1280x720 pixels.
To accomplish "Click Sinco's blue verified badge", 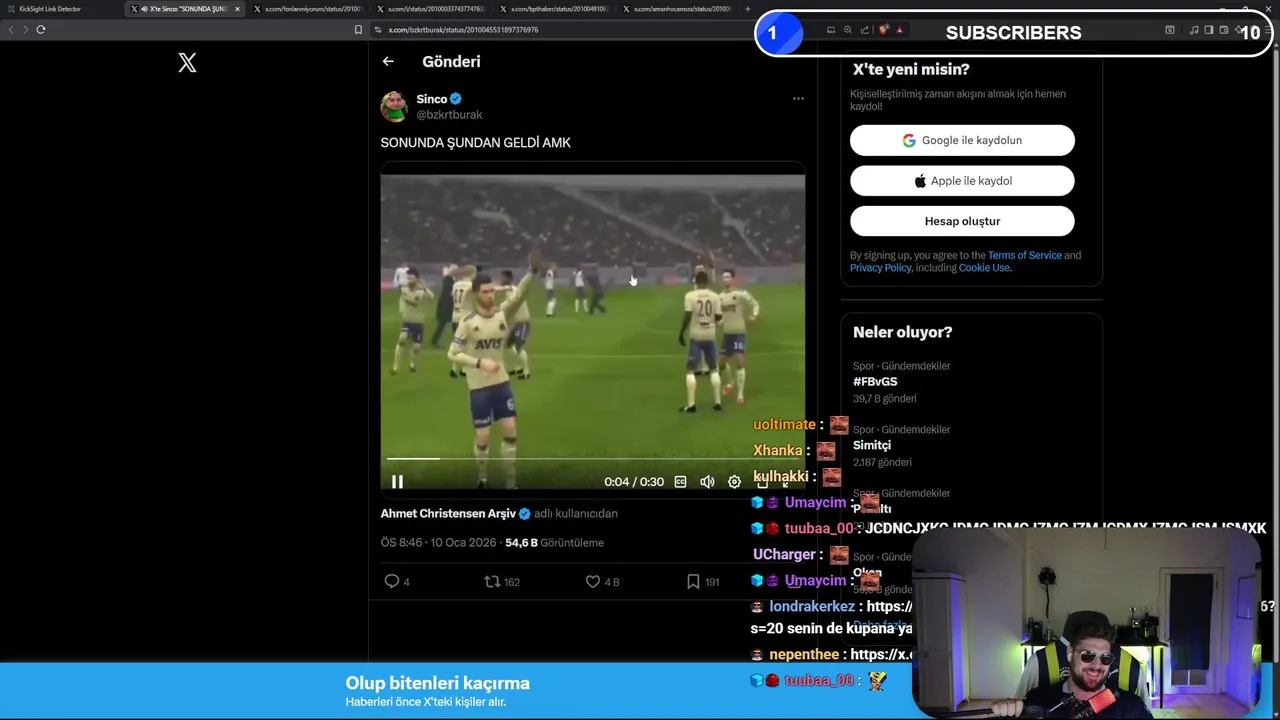I will pos(456,99).
